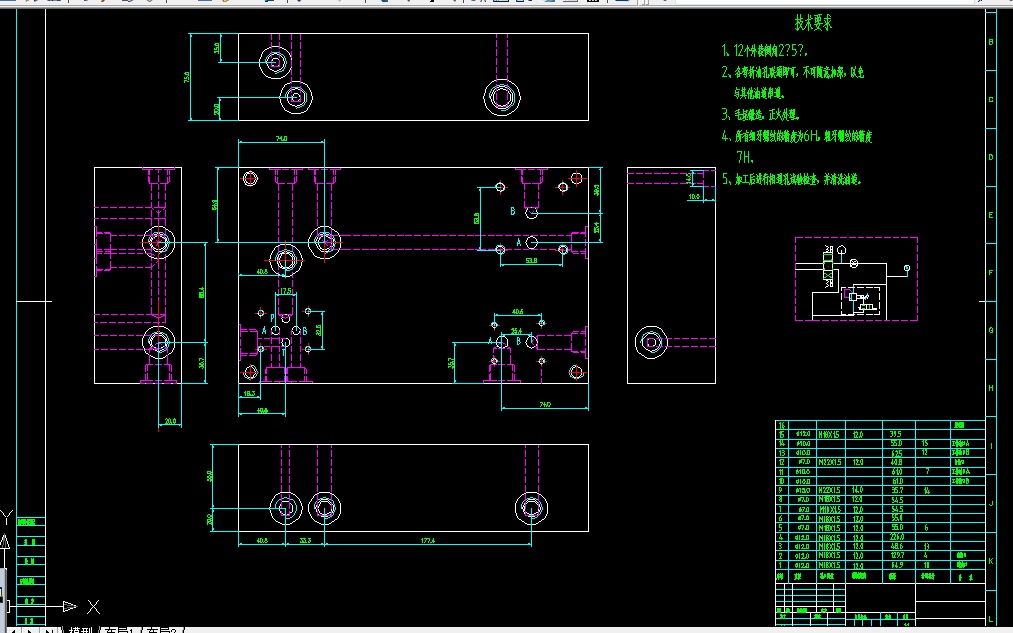
Task: Pick the 25.4 dimension between A and B ports
Action: [516, 331]
